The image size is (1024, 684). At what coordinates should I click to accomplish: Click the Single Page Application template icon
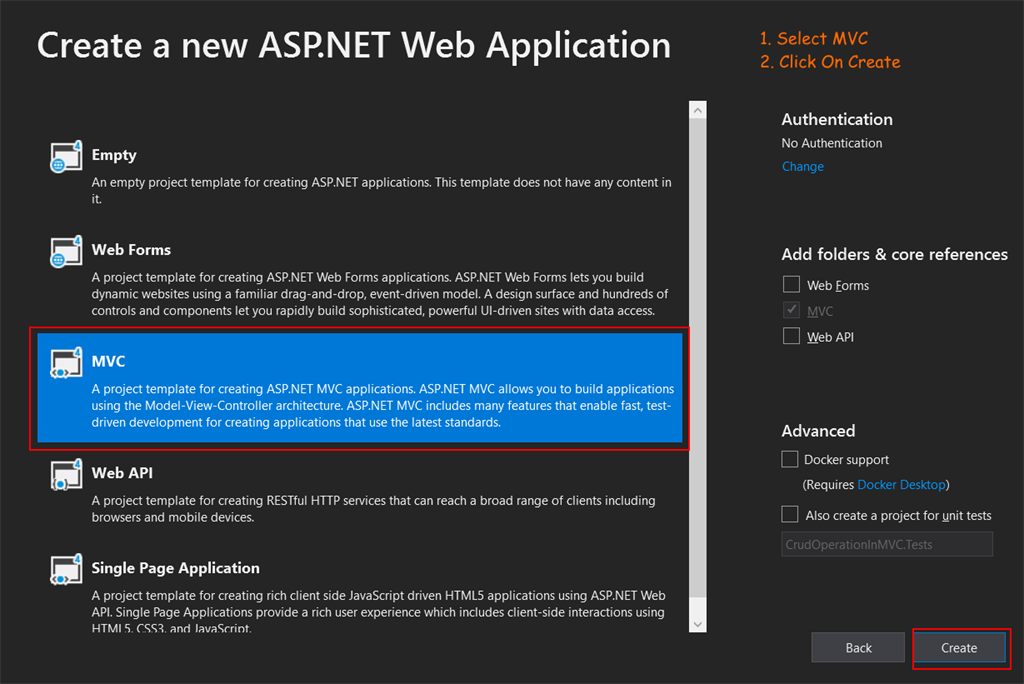pos(66,570)
